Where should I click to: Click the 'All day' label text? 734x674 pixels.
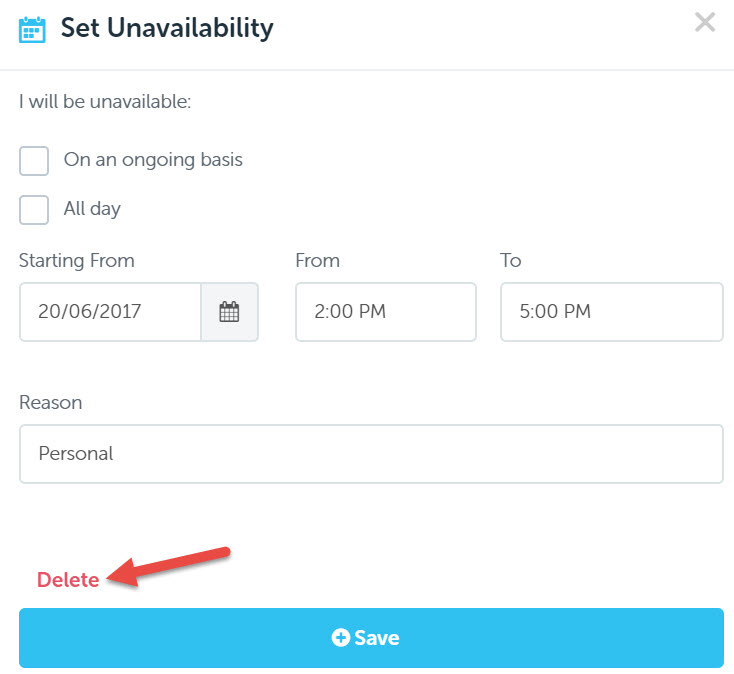92,209
